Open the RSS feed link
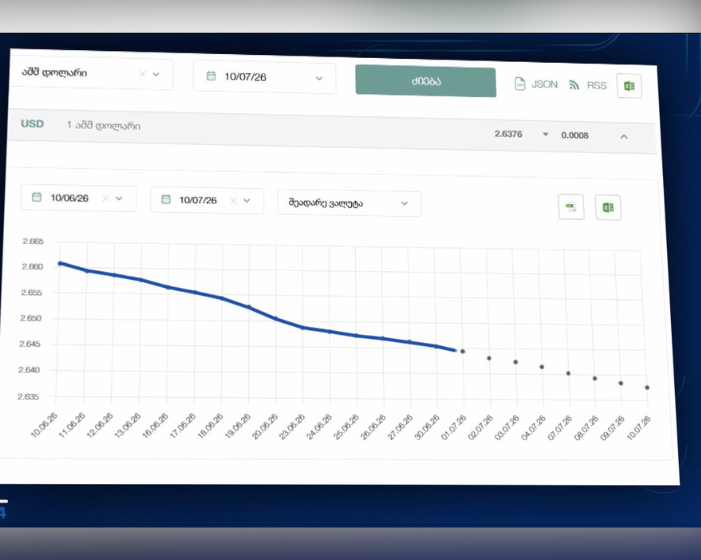 pyautogui.click(x=587, y=85)
